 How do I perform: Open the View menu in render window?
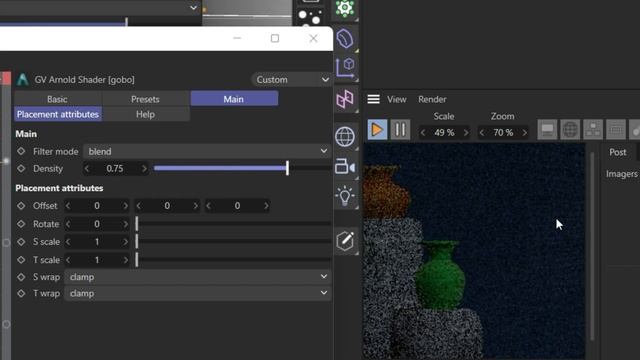397,99
